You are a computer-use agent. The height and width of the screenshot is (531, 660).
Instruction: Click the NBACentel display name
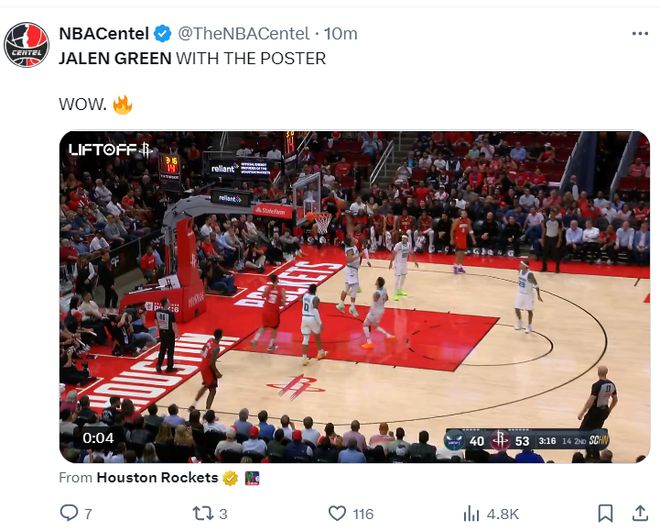click(x=103, y=34)
